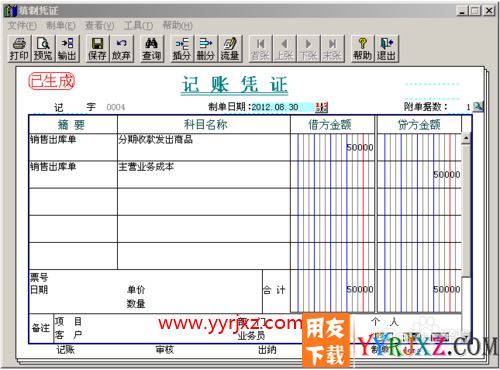This screenshot has width=500, height=370.
Task: Open 查询 search binoculars icon
Action: tap(152, 49)
